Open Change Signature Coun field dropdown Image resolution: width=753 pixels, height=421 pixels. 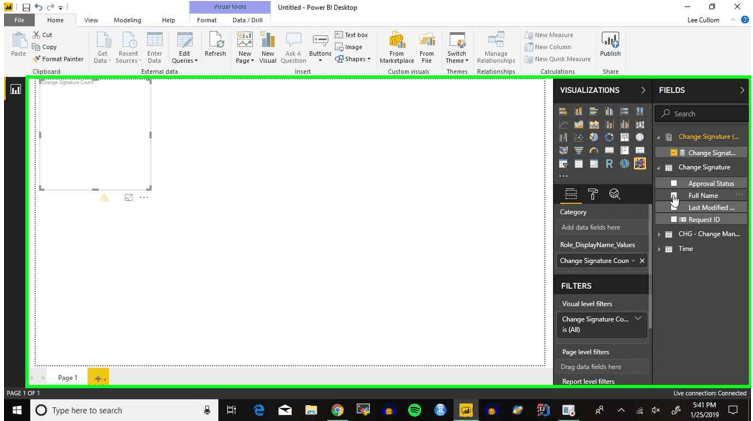(633, 261)
